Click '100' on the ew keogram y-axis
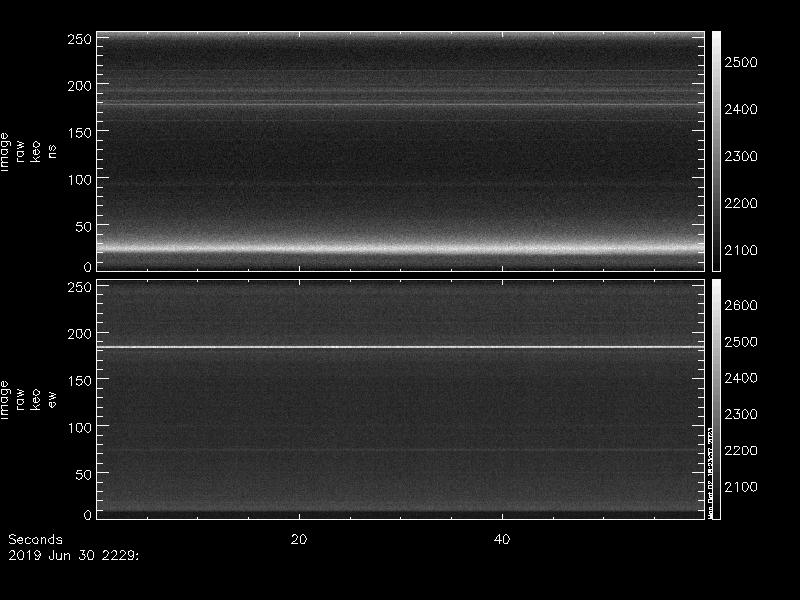 point(79,428)
